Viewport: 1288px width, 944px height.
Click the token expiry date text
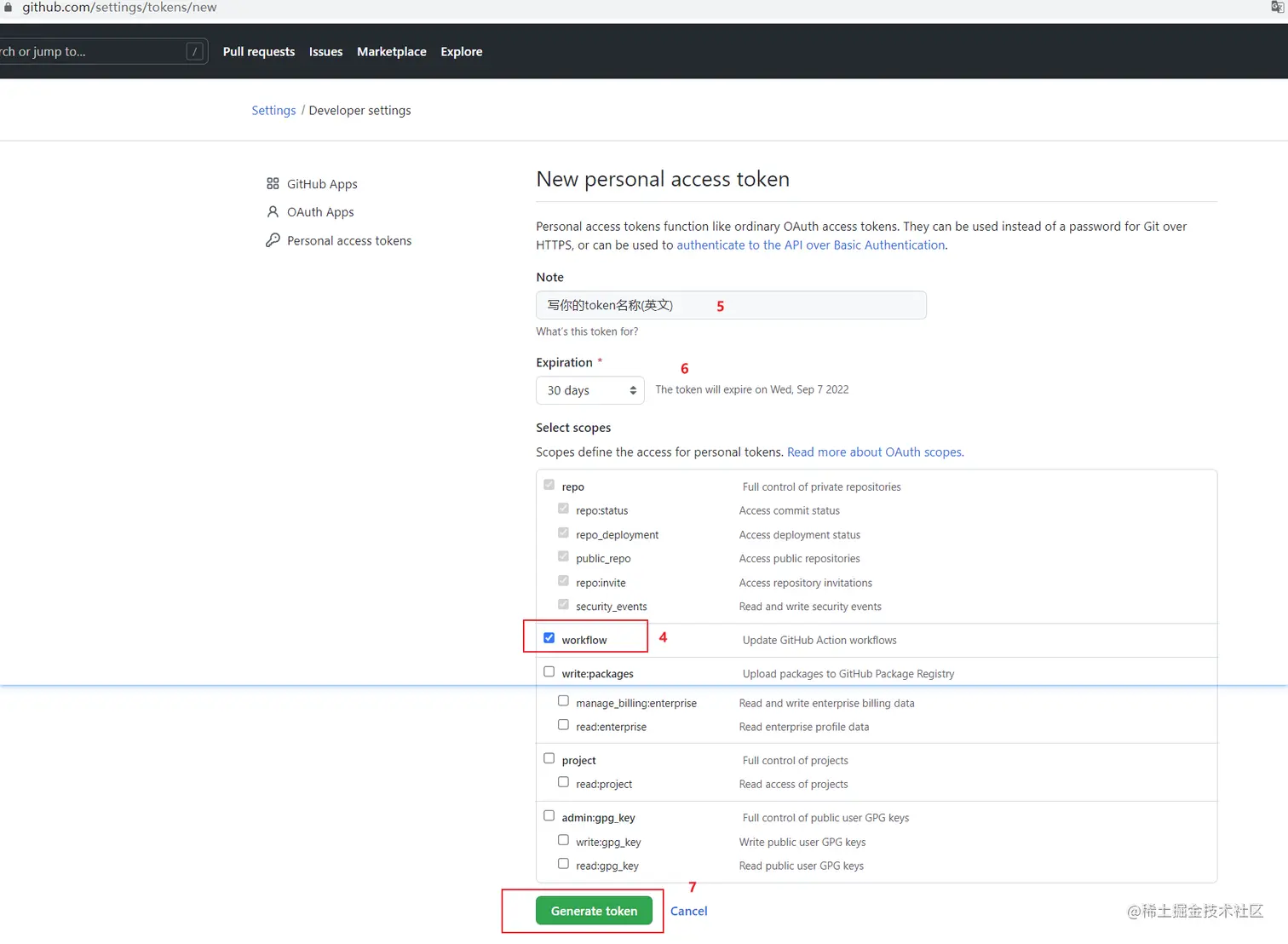752,389
